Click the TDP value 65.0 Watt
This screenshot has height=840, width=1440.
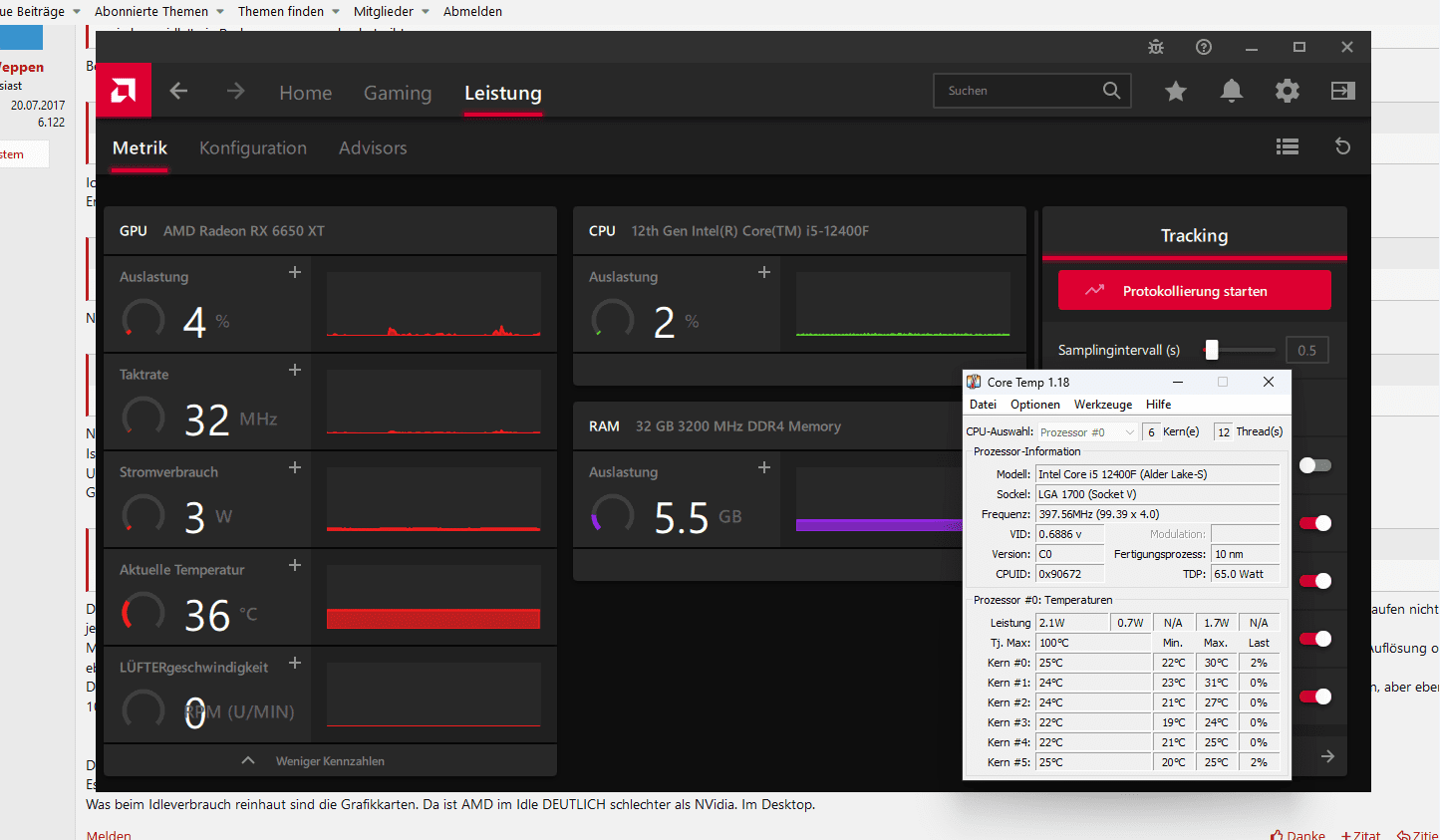click(1245, 574)
